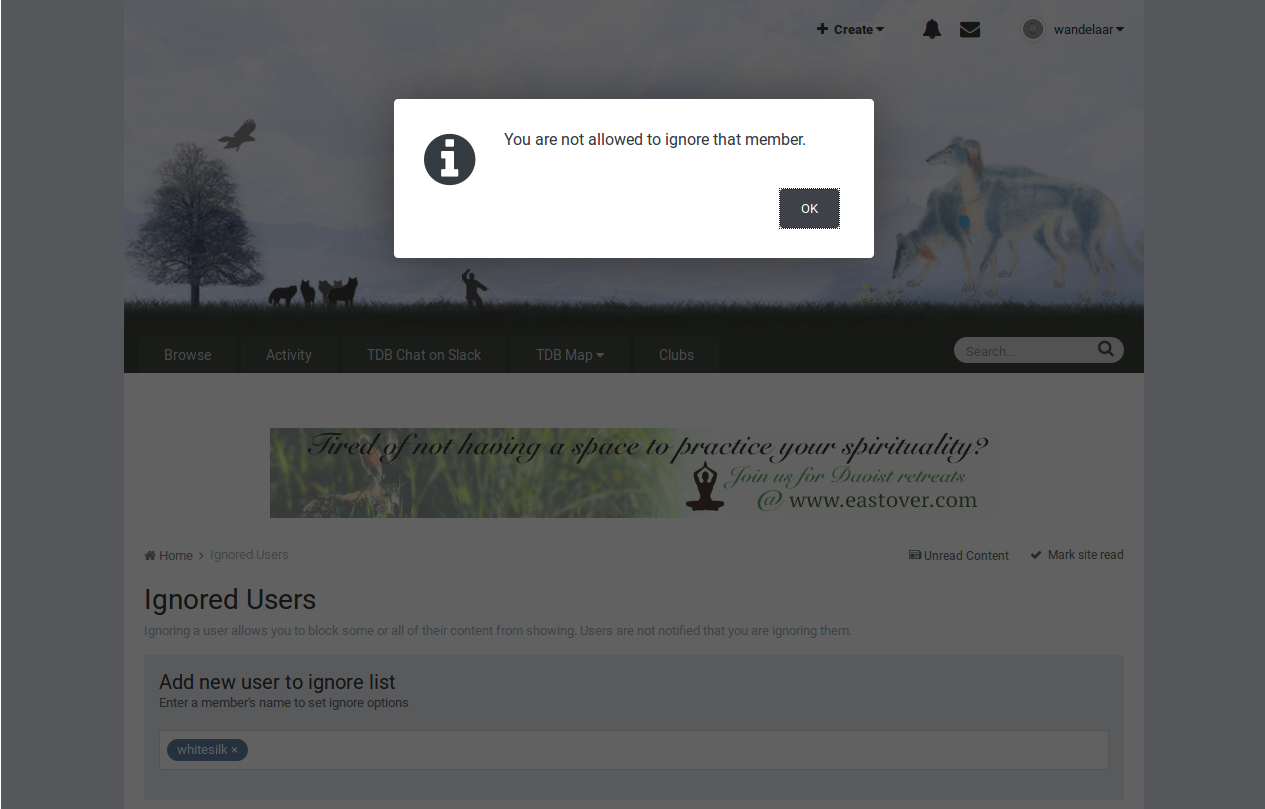This screenshot has width=1265, height=809.
Task: Open the notifications bell icon
Action: [932, 29]
